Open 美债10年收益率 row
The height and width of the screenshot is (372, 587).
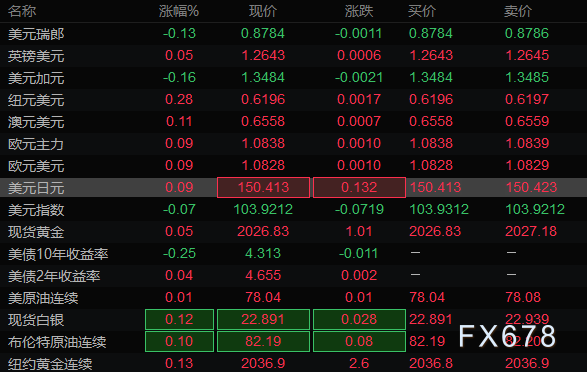[294, 254]
